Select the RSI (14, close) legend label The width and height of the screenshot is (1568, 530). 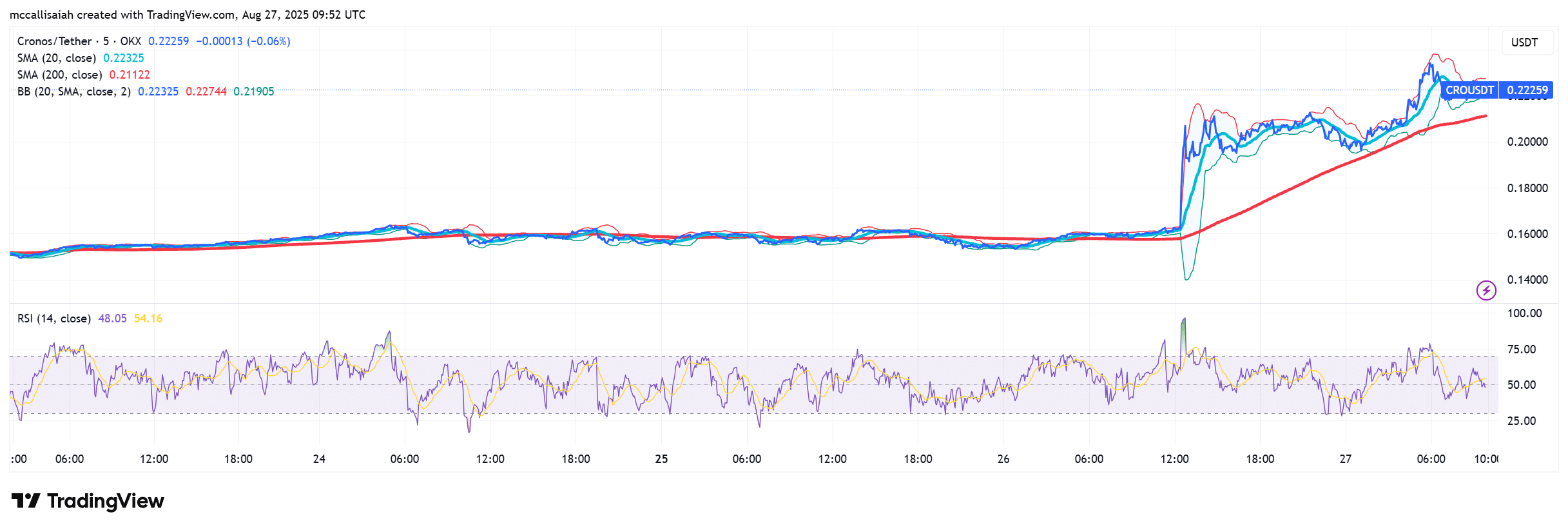[x=54, y=319]
